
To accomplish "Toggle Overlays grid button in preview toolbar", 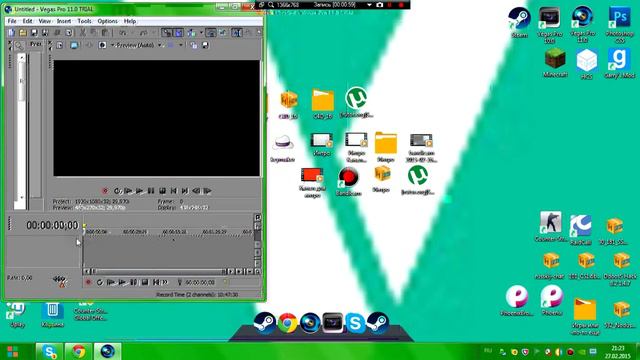I will (171, 45).
